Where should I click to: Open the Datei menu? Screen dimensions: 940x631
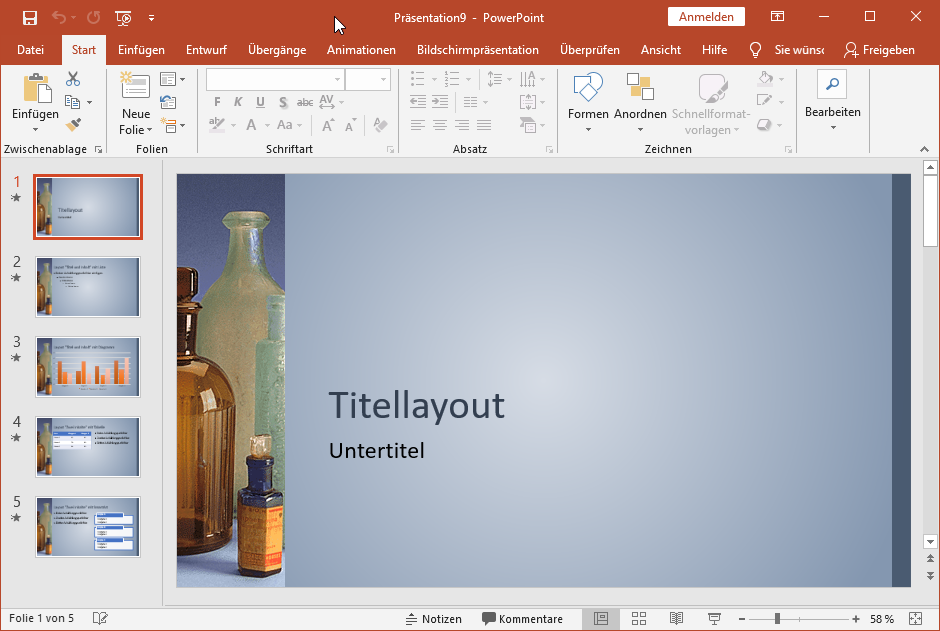coord(31,50)
